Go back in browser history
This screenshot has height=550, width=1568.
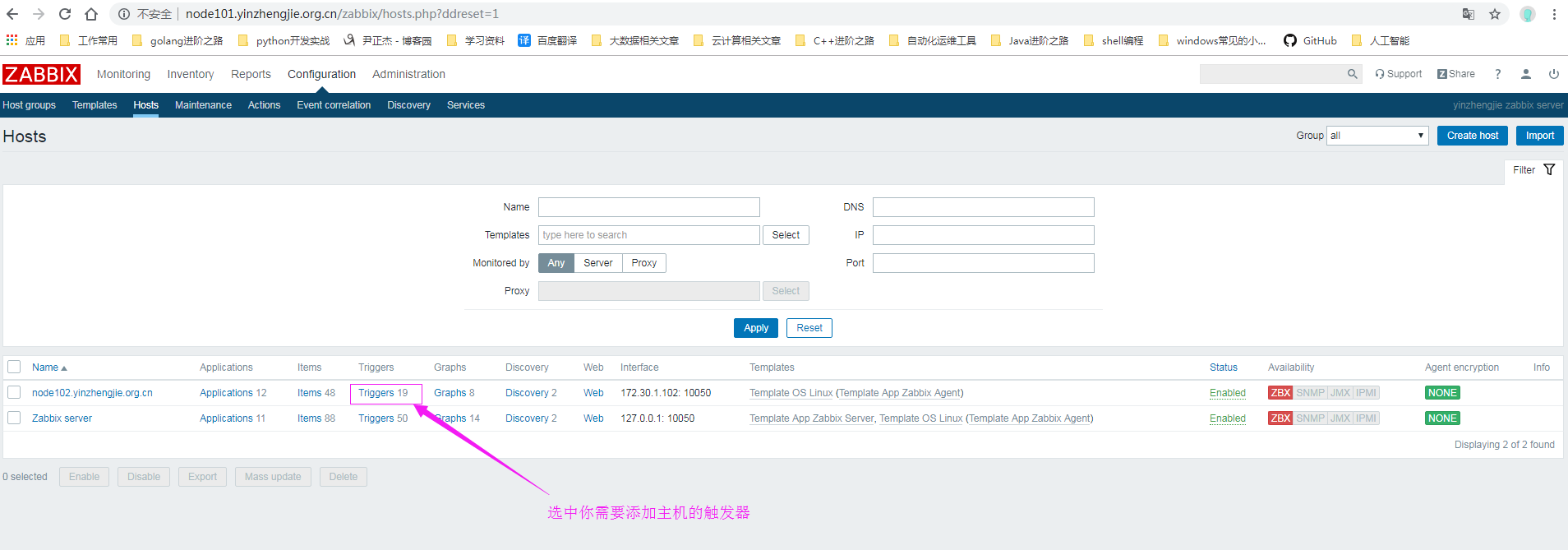click(12, 14)
